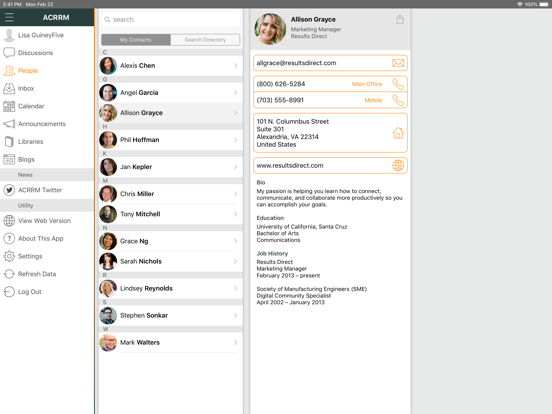The height and width of the screenshot is (414, 552).
Task: Open the ACRRM Twitter bird icon
Action: pyautogui.click(x=9, y=190)
